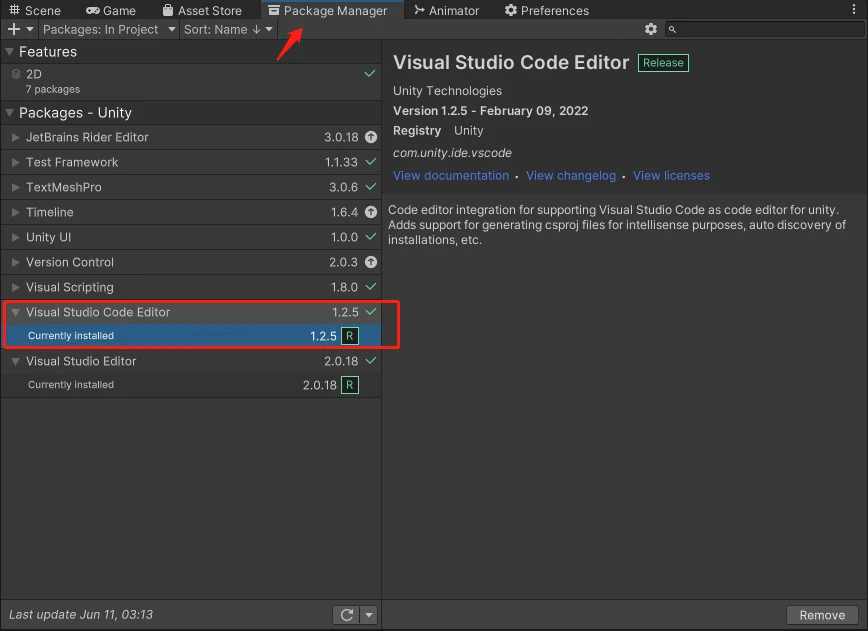The height and width of the screenshot is (631, 868).
Task: Select Currently installed 2.0.18 version row
Action: click(x=191, y=385)
